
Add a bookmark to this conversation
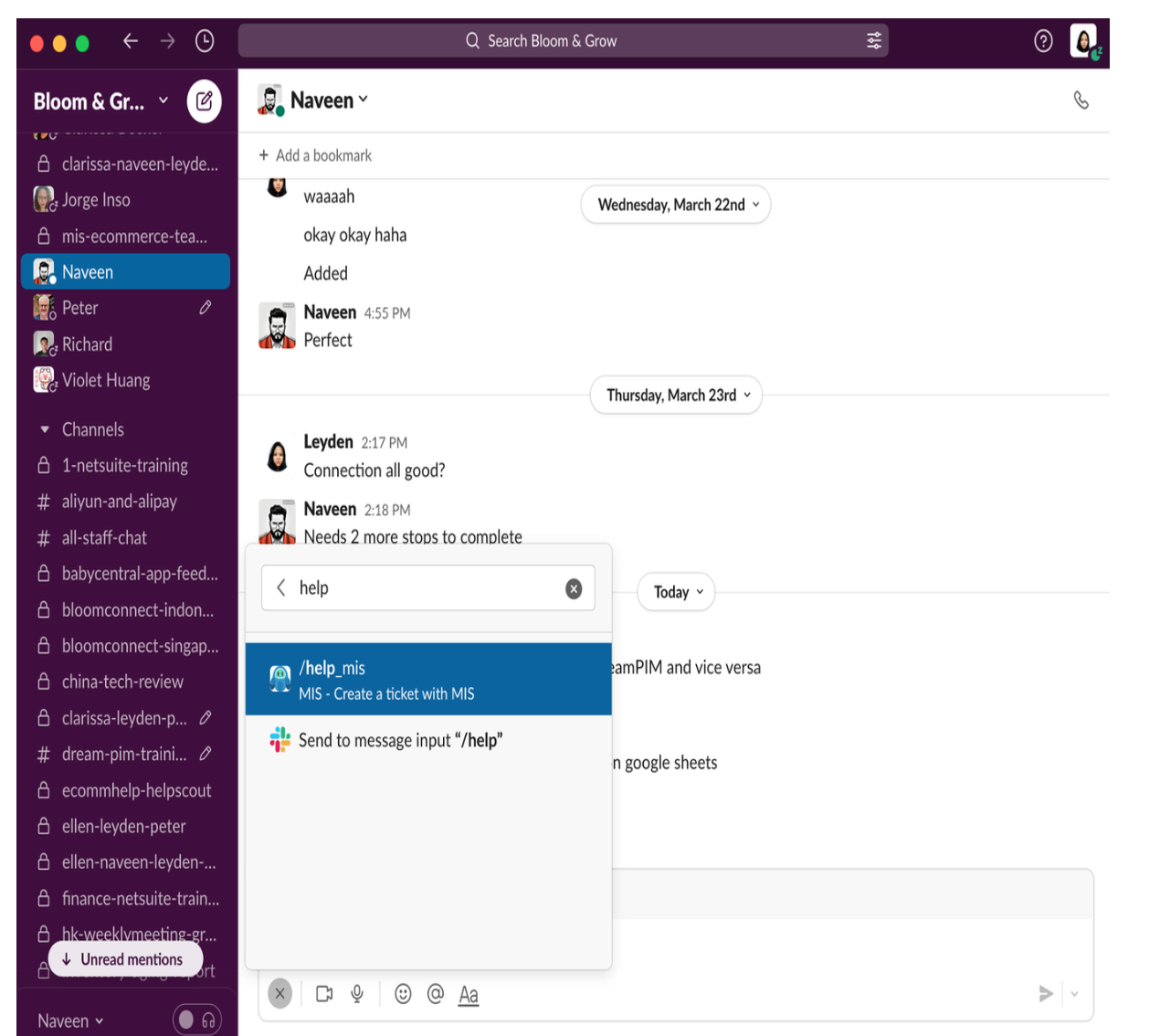315,155
